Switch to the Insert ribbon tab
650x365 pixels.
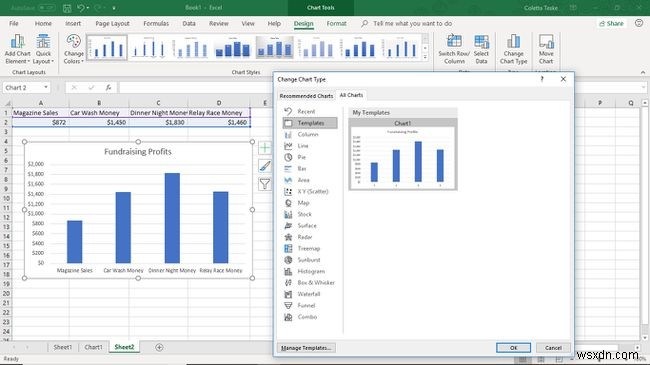pyautogui.click(x=73, y=24)
